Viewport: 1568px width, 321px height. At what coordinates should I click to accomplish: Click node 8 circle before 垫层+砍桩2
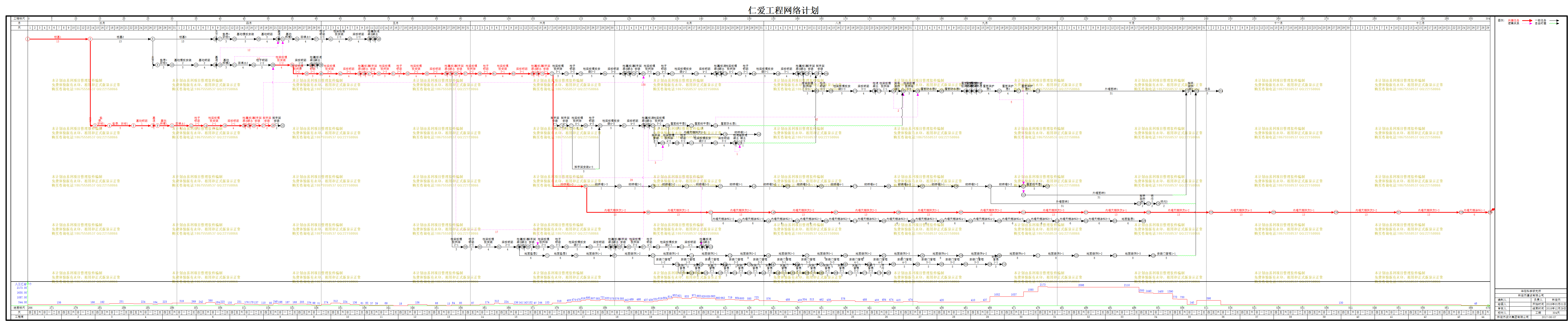(x=158, y=65)
